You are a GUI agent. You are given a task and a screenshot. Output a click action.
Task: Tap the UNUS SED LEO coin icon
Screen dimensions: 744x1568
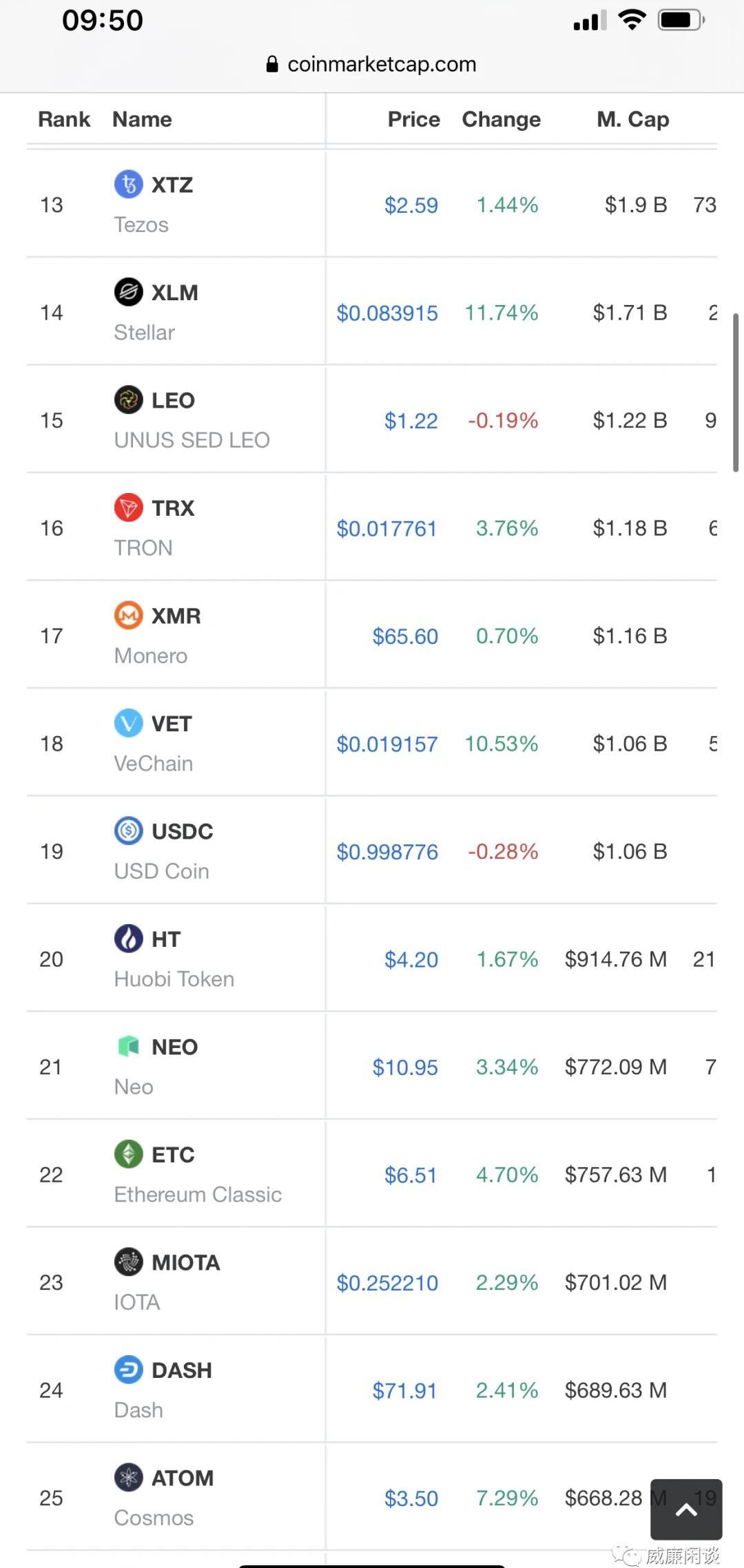128,400
